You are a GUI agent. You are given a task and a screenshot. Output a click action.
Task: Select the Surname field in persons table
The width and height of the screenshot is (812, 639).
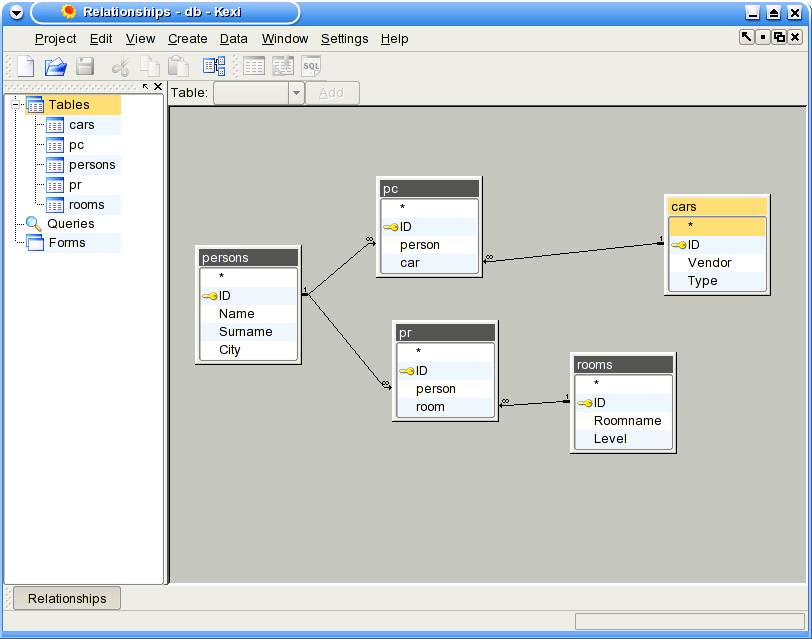(245, 332)
